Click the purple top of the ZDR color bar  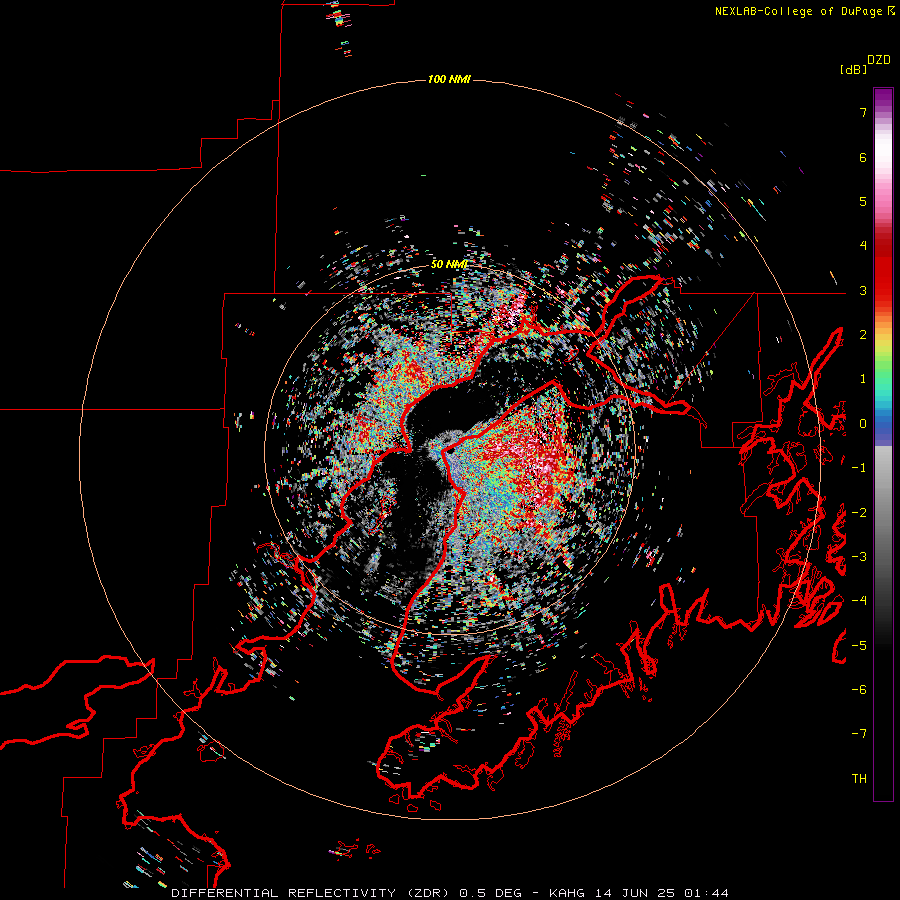tap(883, 98)
